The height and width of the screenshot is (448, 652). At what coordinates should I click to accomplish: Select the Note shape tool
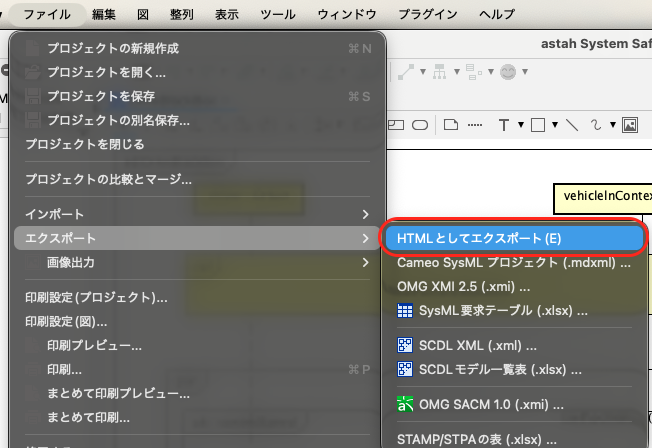[450, 125]
